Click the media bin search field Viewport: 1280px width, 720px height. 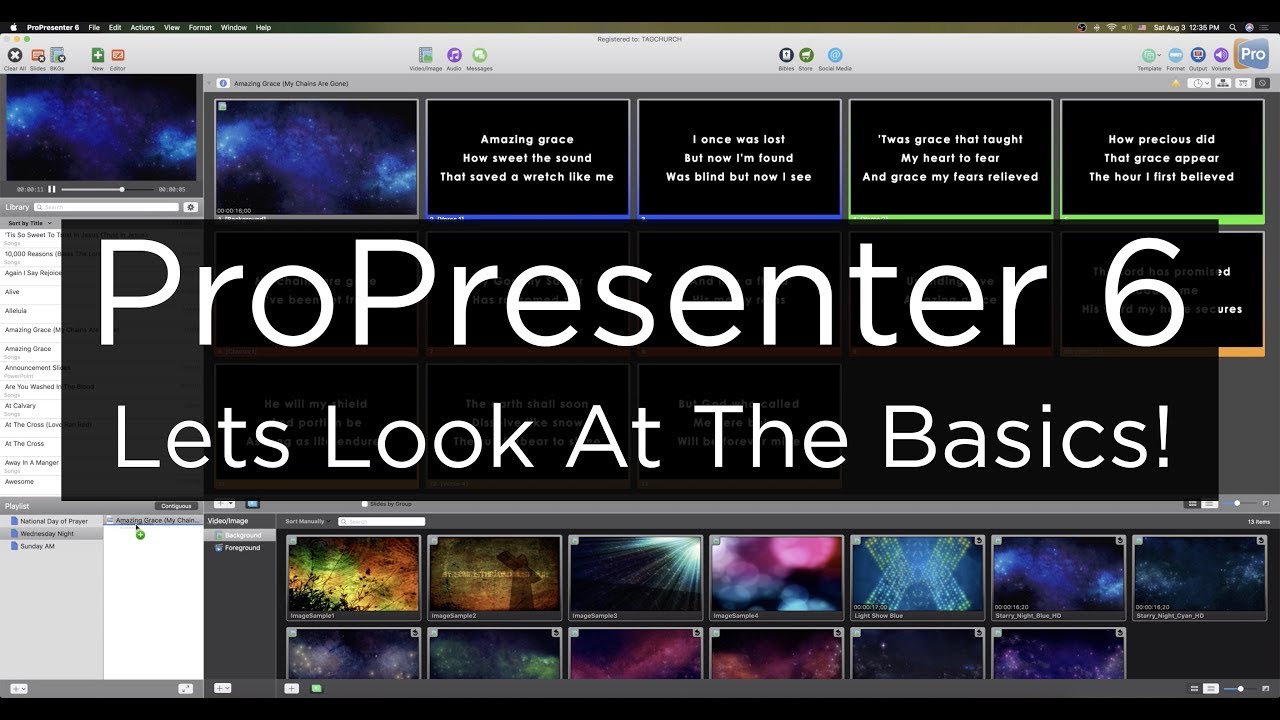[382, 521]
